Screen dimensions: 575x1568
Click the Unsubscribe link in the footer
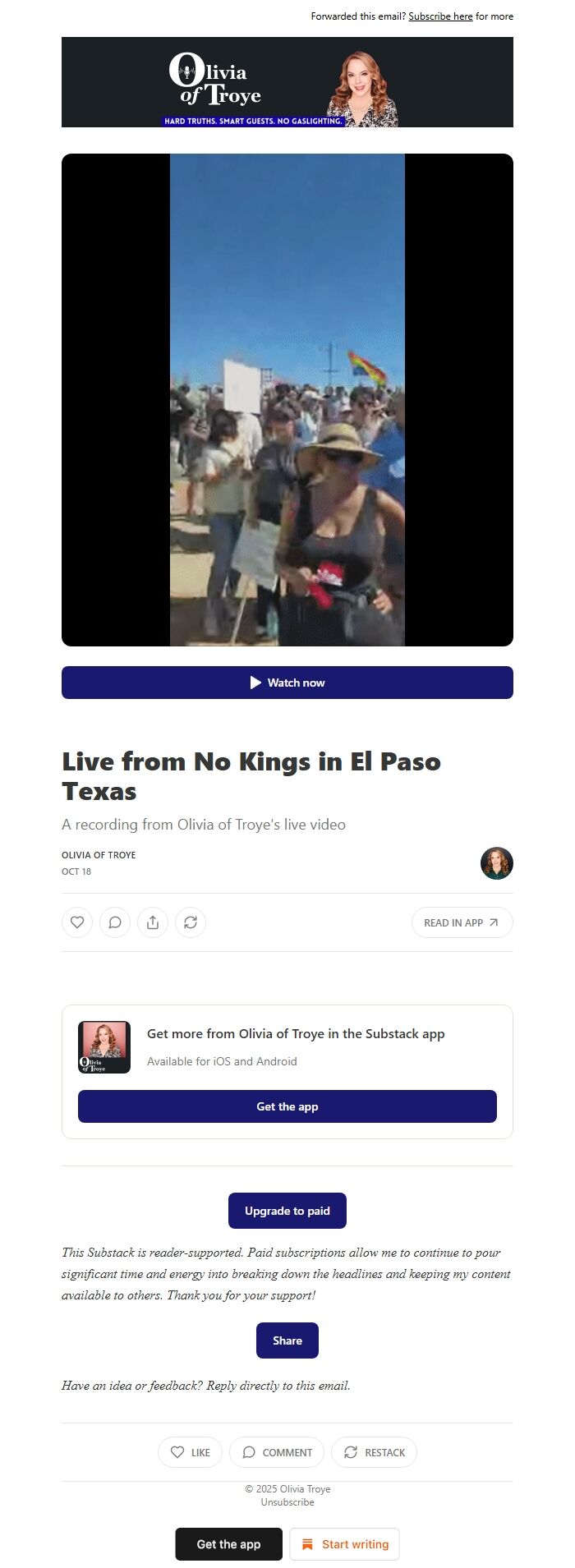pos(287,1502)
